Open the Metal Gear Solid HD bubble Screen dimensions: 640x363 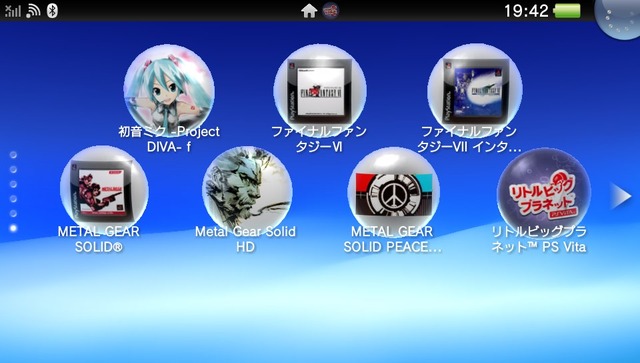247,192
